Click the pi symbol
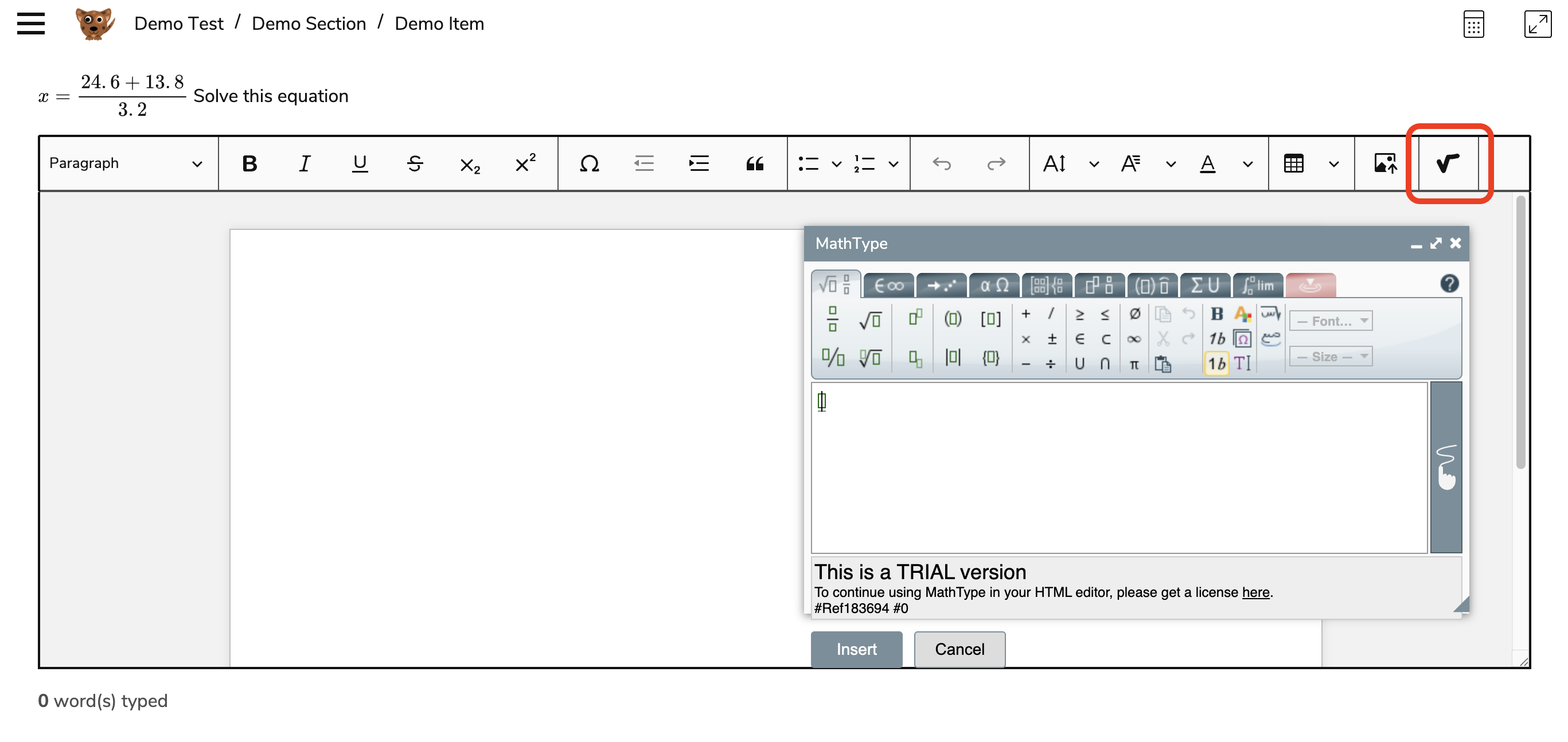The height and width of the screenshot is (742, 1568). (1133, 364)
